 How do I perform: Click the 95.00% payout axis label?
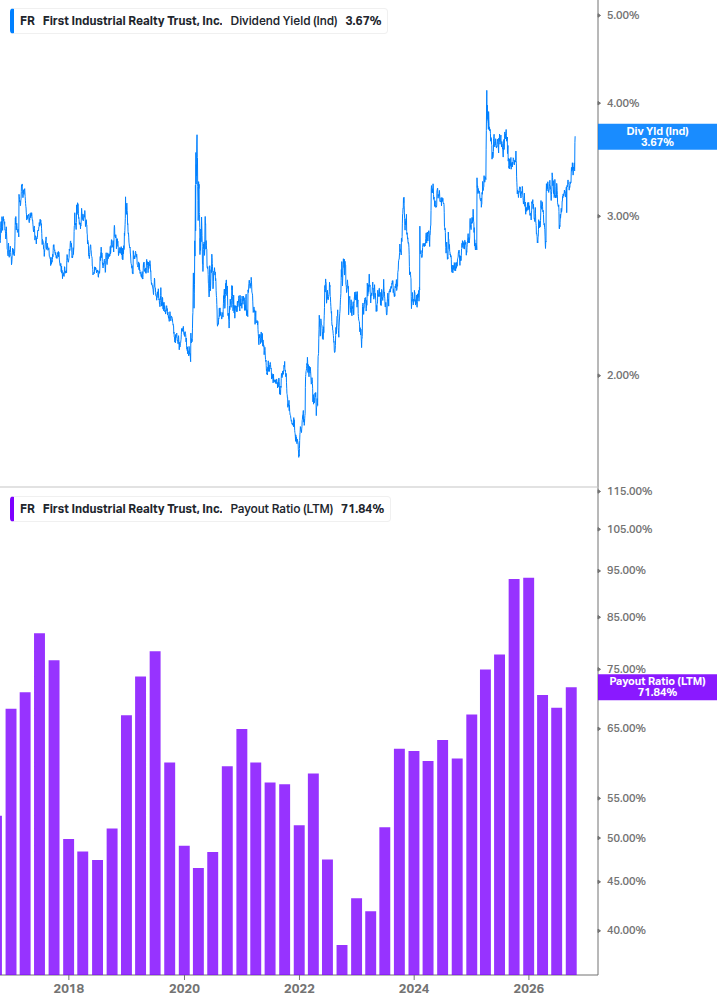[626, 570]
